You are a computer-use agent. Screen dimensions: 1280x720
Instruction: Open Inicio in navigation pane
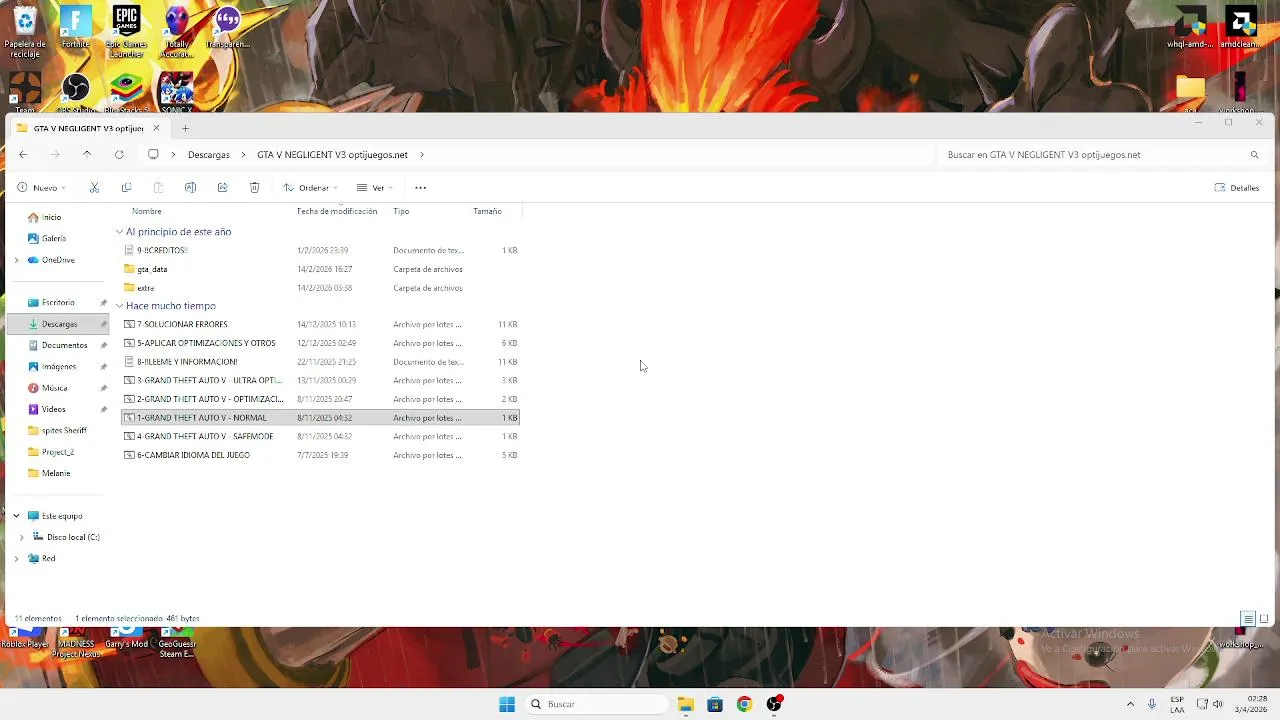coord(45,217)
